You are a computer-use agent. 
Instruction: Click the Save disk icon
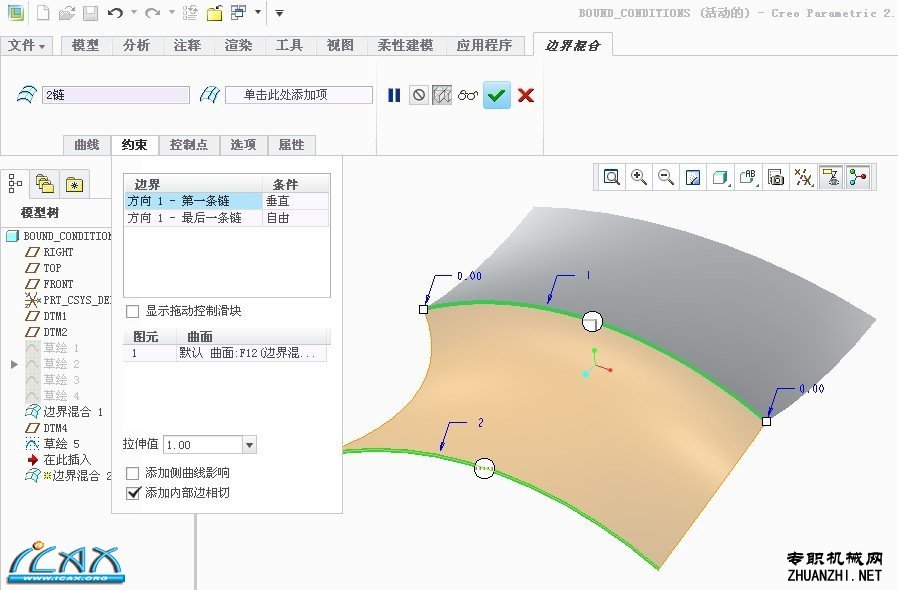click(x=90, y=13)
